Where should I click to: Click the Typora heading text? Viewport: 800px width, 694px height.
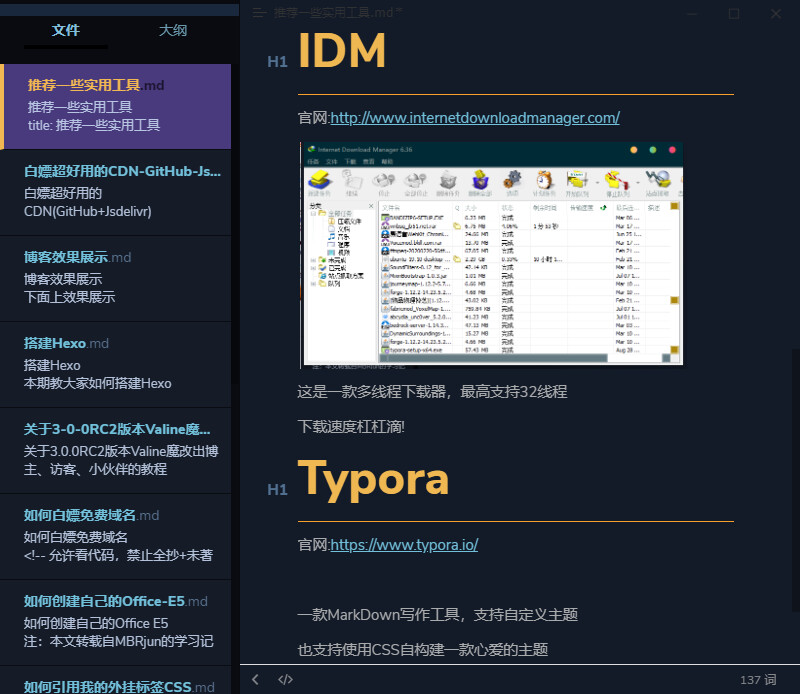pos(373,479)
